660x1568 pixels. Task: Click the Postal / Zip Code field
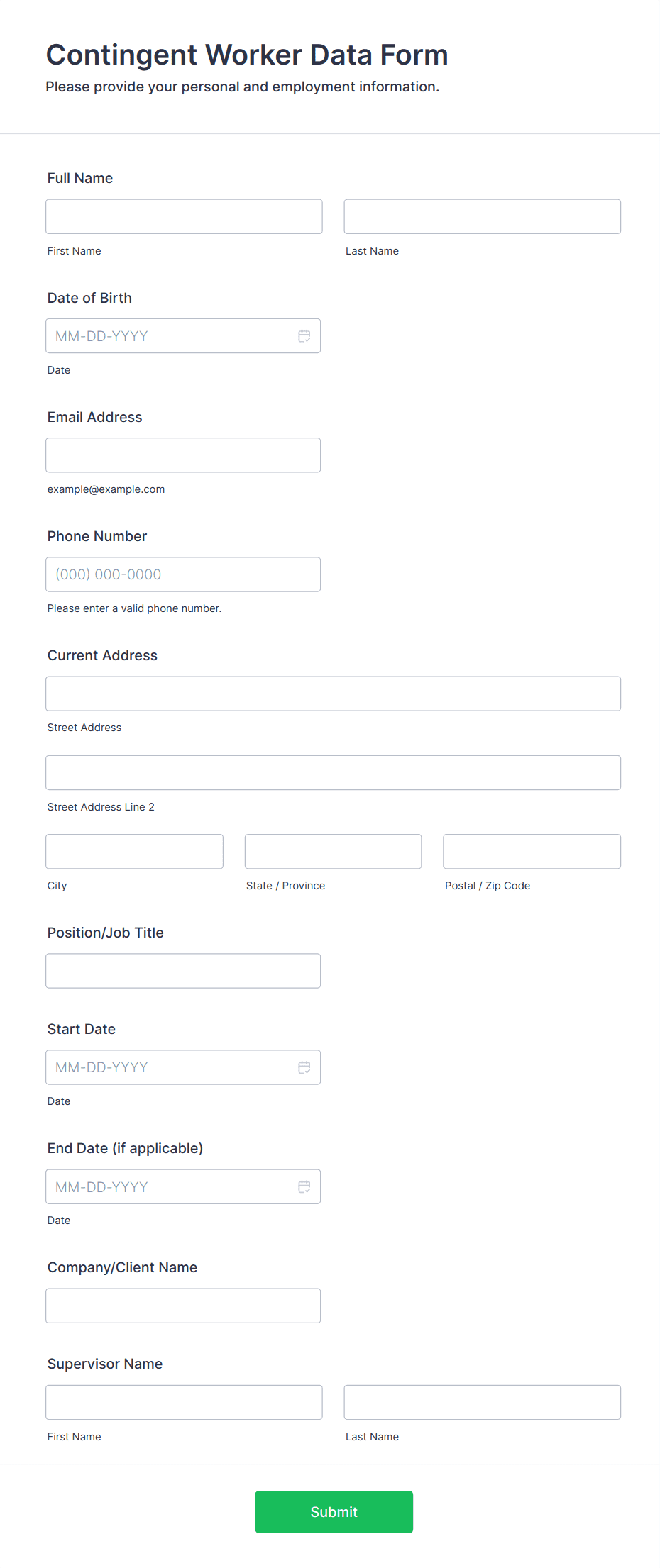(x=532, y=851)
